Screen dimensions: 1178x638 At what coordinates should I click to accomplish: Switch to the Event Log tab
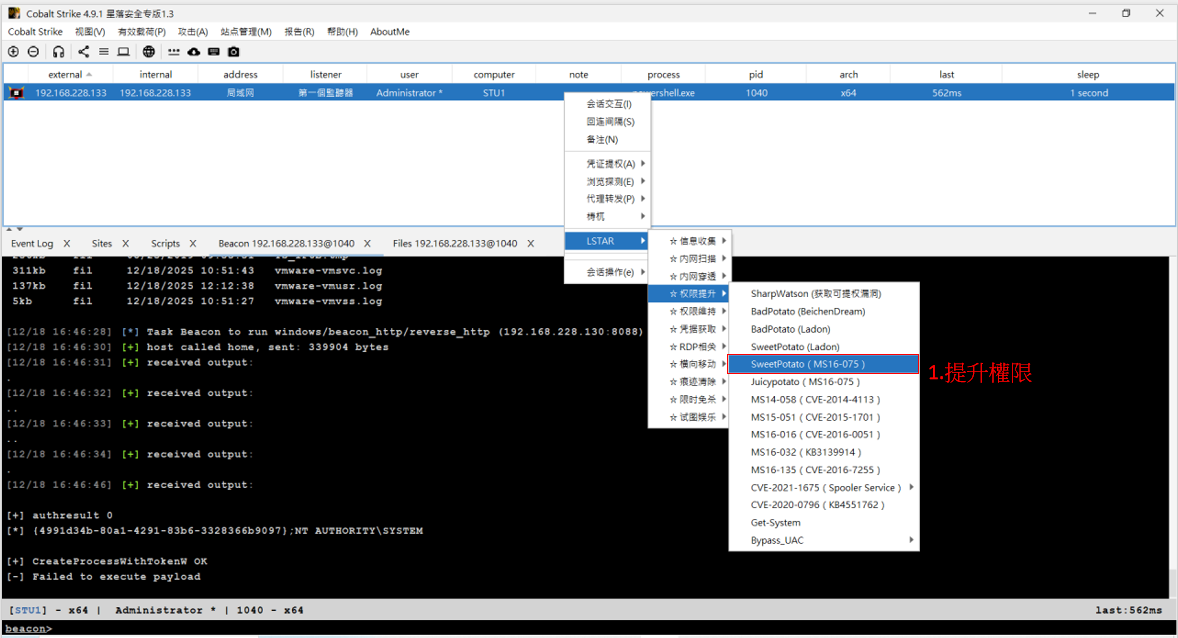pyautogui.click(x=32, y=243)
